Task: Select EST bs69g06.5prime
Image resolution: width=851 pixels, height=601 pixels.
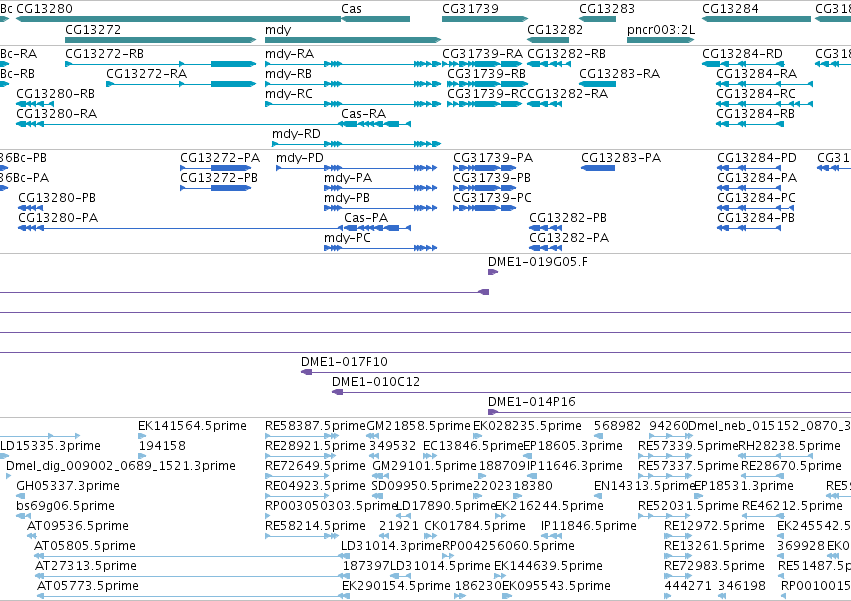Action: [65, 506]
